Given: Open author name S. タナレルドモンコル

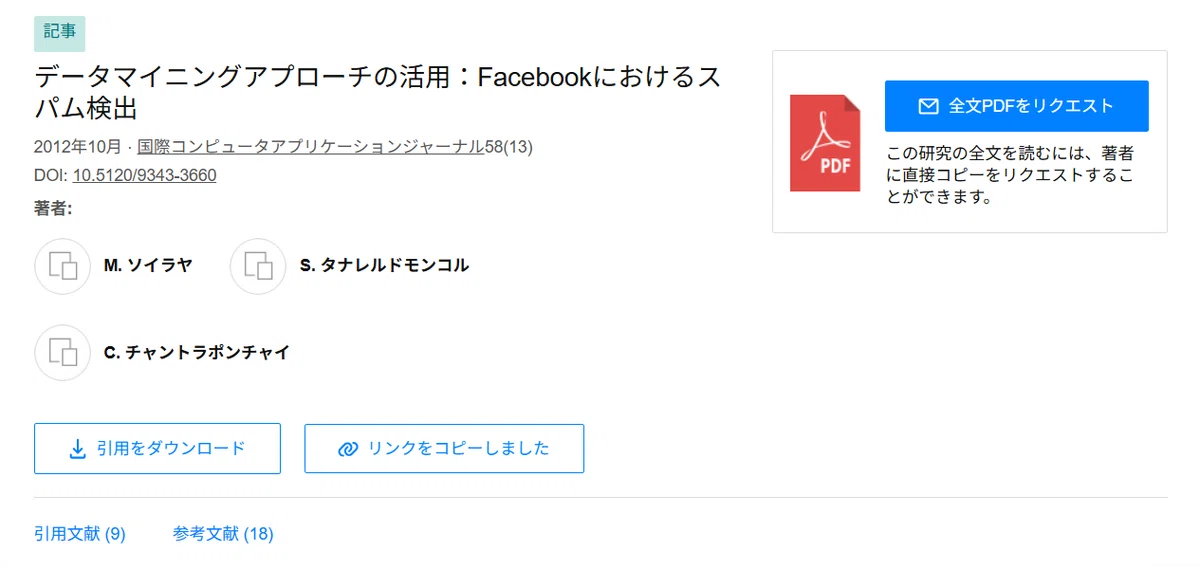Looking at the screenshot, I should [384, 266].
